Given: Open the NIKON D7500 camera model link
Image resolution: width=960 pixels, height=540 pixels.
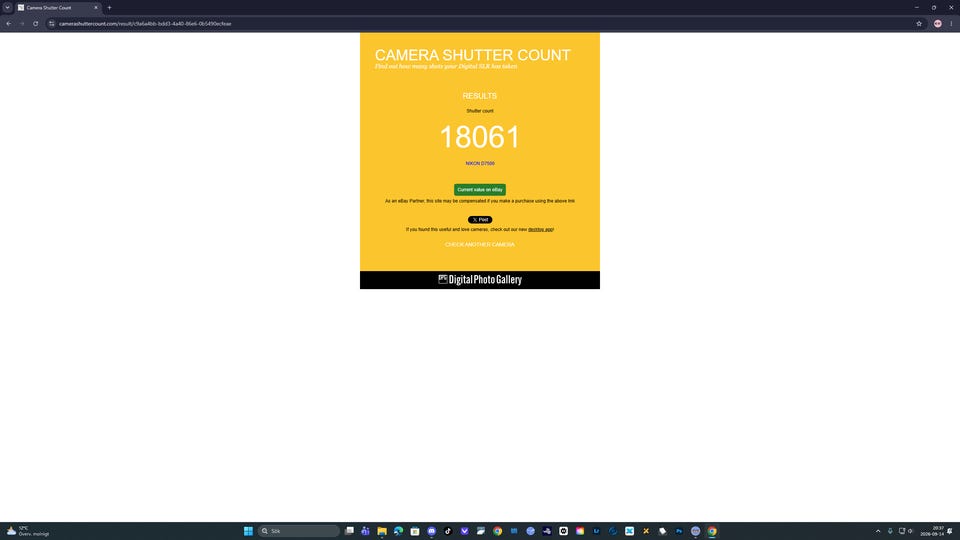Looking at the screenshot, I should [480, 163].
